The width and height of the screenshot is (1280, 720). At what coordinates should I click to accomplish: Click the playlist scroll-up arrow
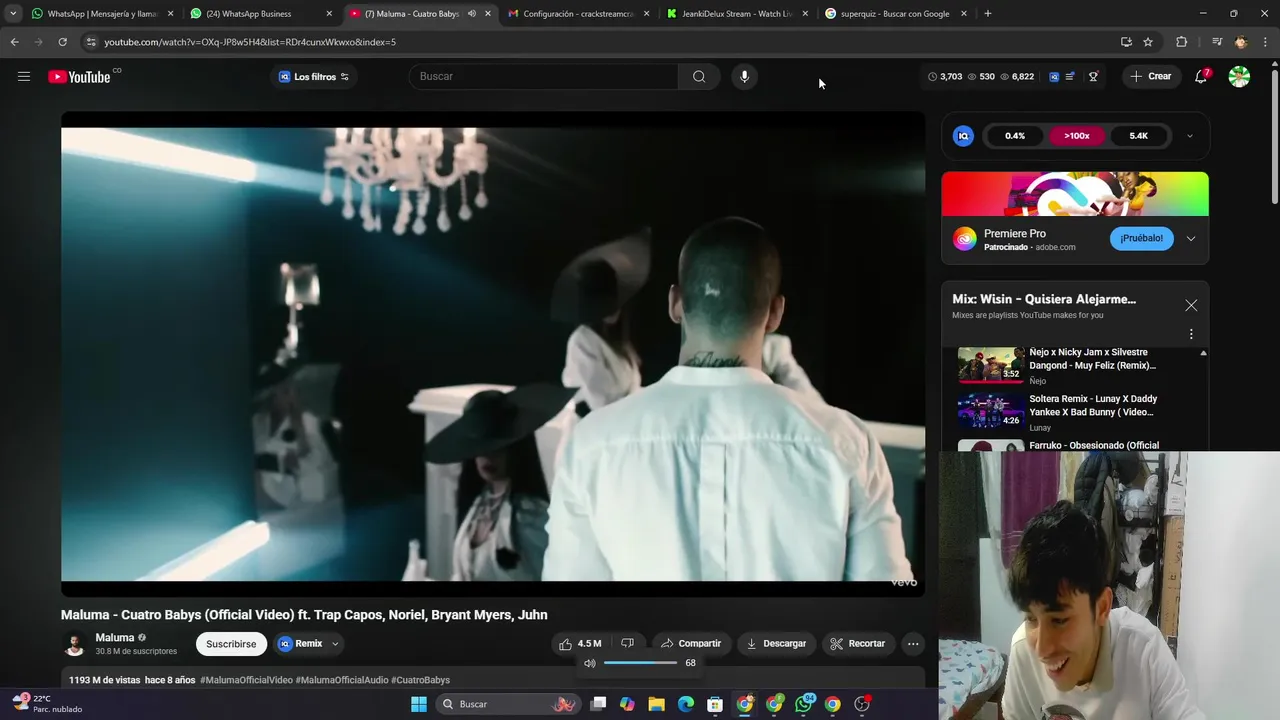click(x=1203, y=353)
